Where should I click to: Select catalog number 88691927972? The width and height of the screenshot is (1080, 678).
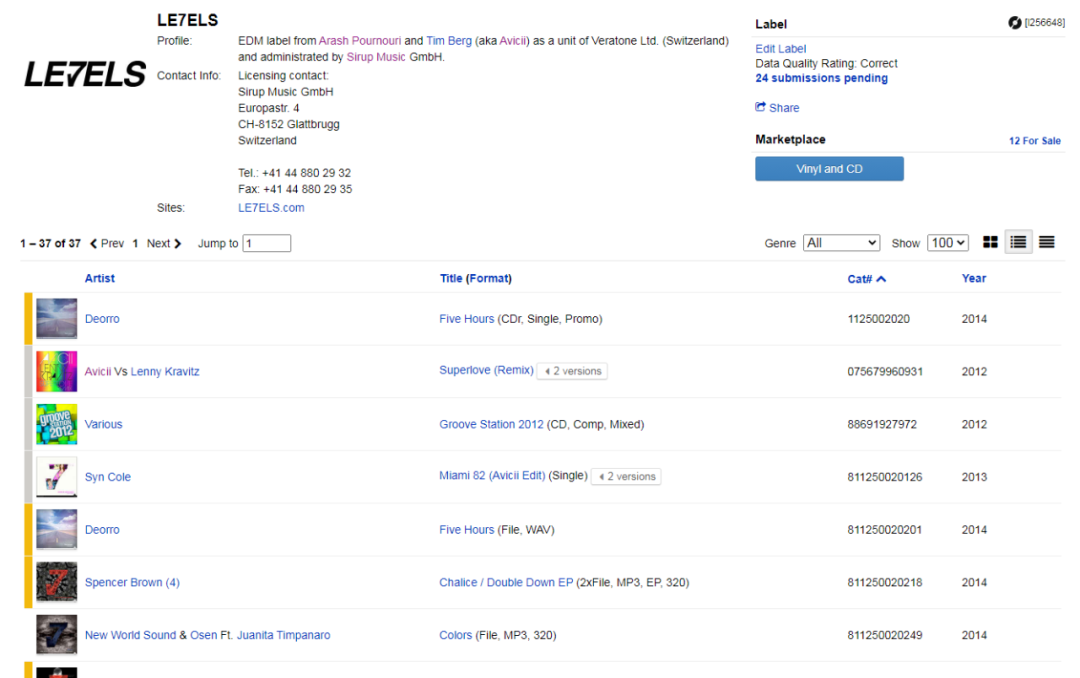(882, 424)
